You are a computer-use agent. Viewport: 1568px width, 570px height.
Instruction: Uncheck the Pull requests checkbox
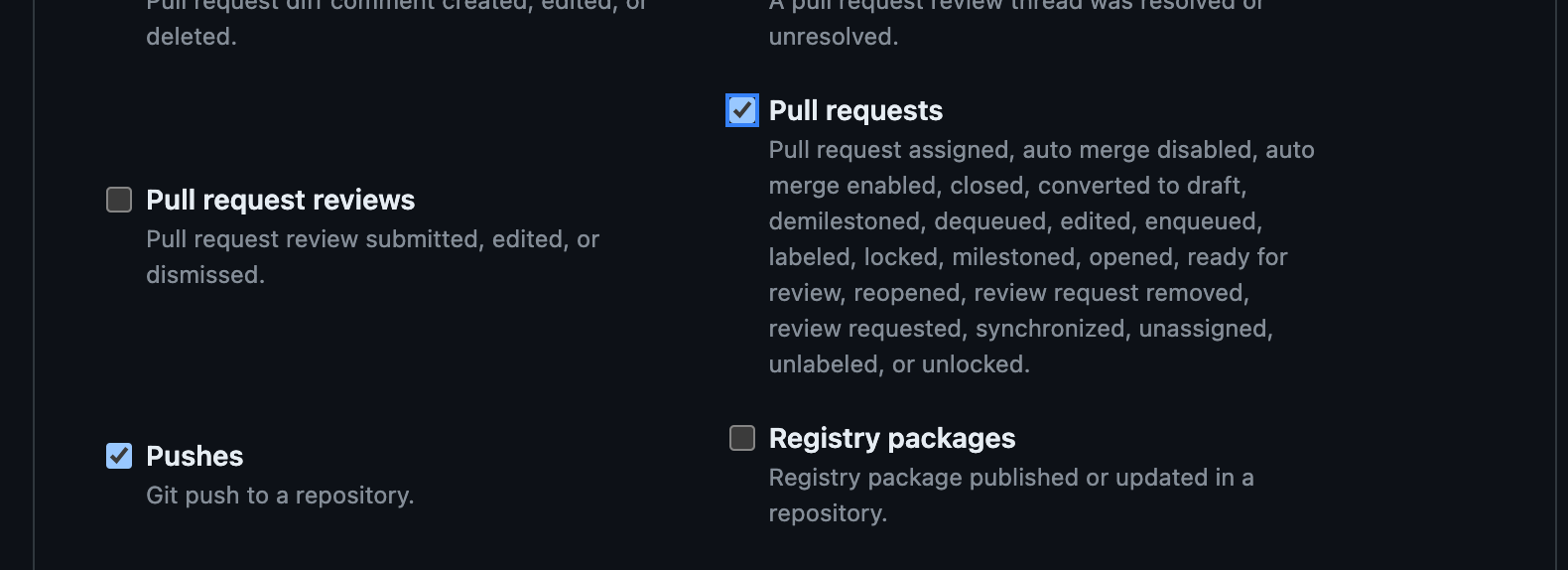[x=742, y=110]
